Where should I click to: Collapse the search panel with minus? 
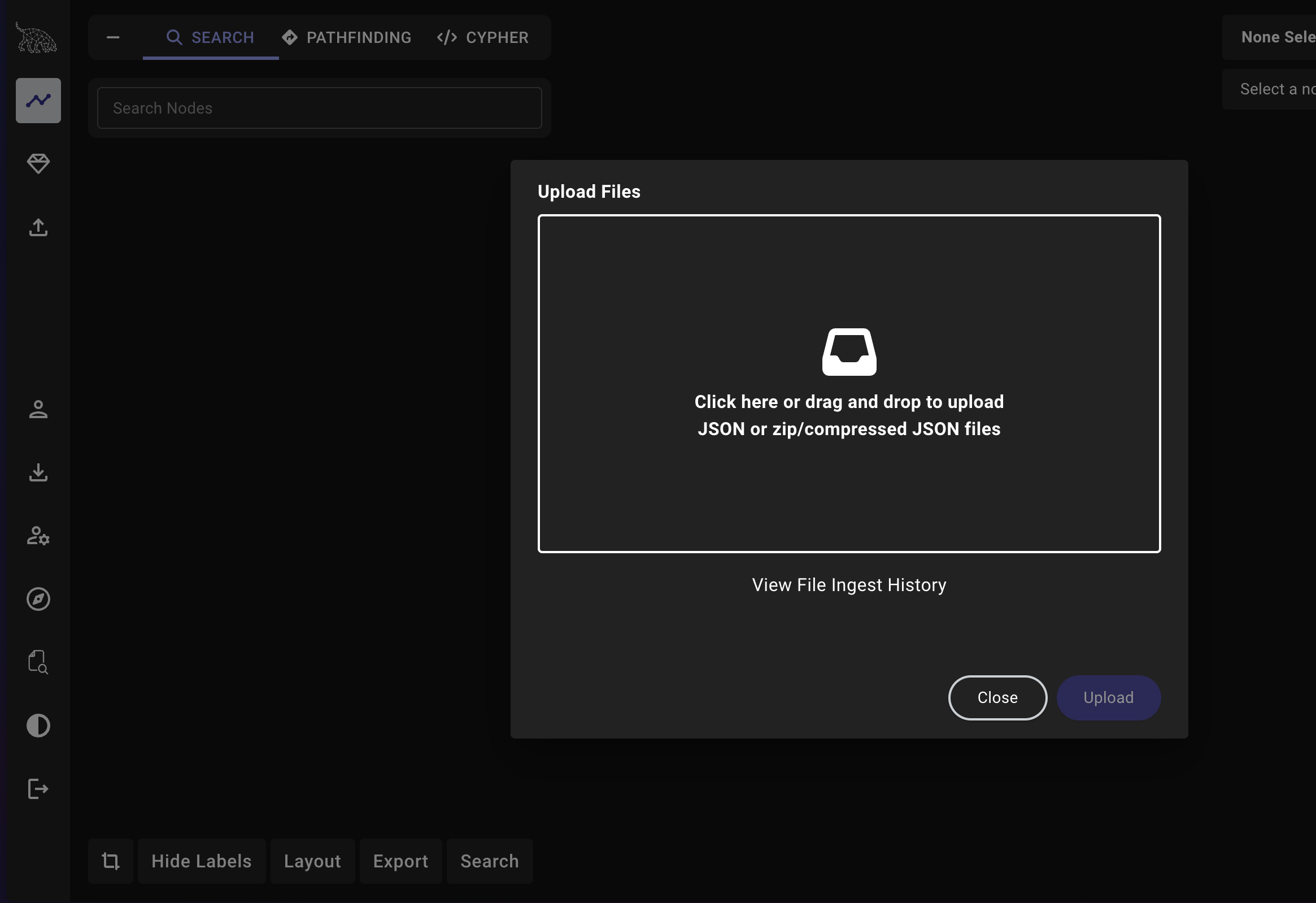[x=113, y=37]
